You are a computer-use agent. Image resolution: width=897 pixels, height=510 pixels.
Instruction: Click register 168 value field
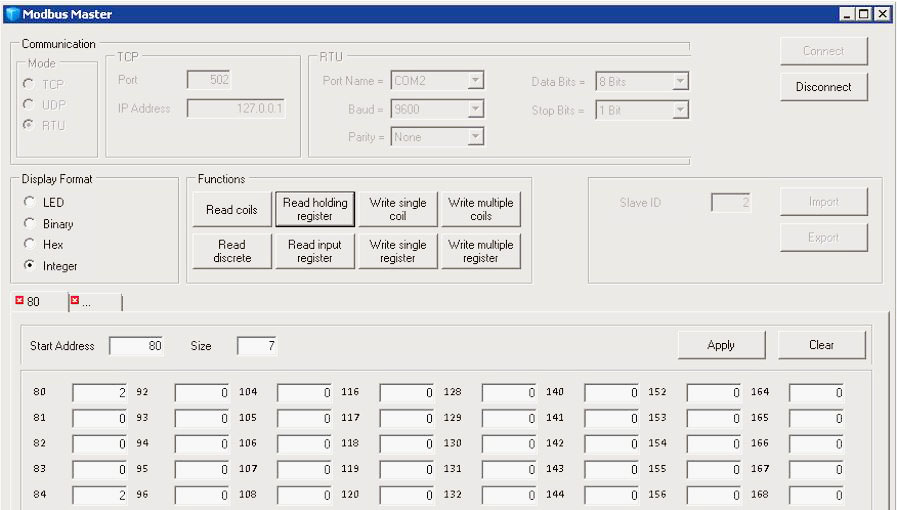816,495
